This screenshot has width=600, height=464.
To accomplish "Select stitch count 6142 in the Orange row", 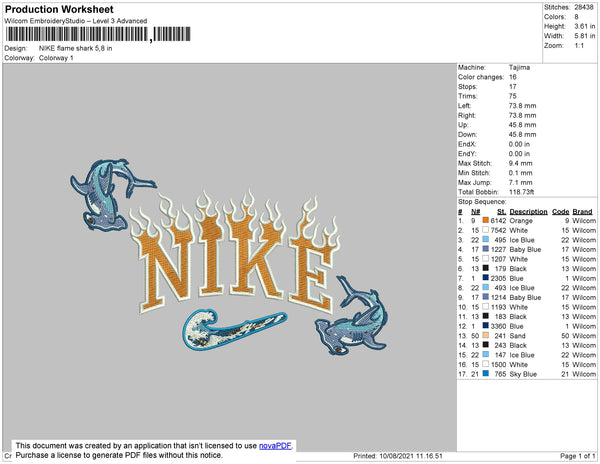I will (x=498, y=220).
